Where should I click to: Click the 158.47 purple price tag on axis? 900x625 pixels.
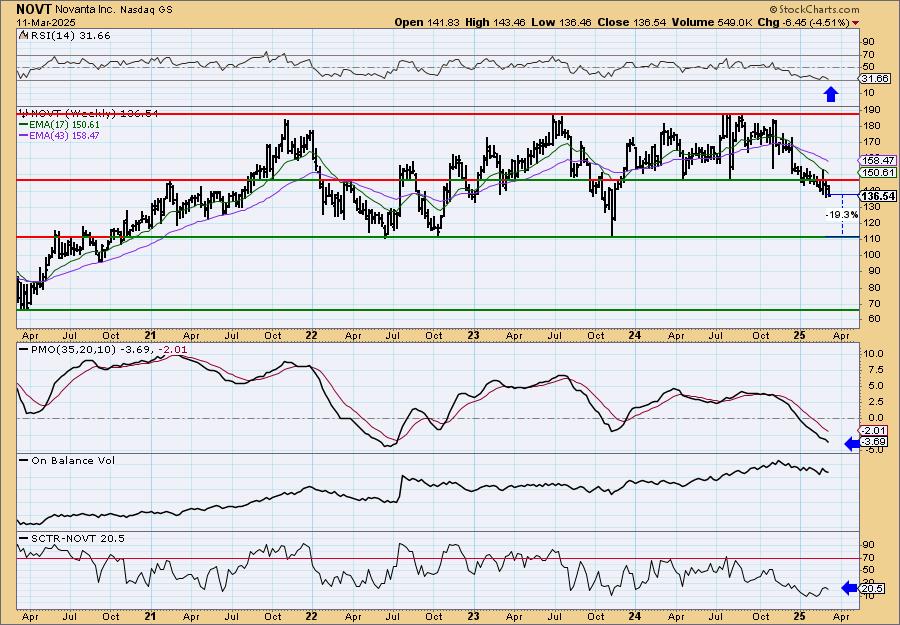coord(878,161)
